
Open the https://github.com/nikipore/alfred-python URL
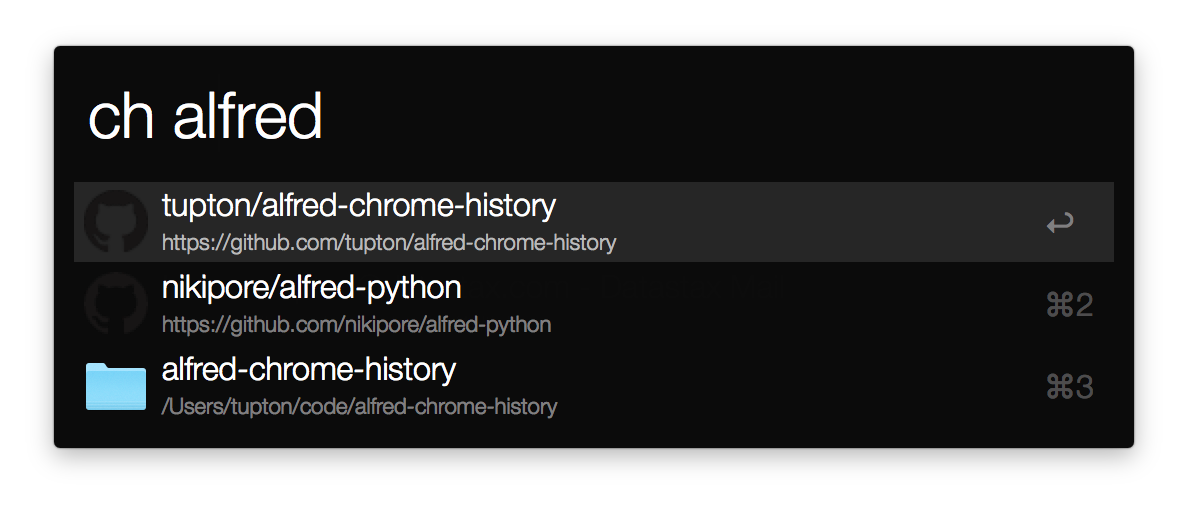pos(356,325)
